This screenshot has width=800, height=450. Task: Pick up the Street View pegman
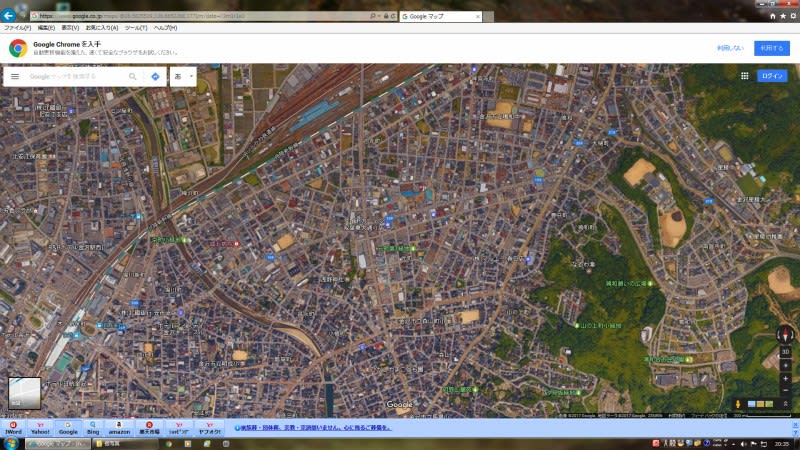[x=738, y=404]
